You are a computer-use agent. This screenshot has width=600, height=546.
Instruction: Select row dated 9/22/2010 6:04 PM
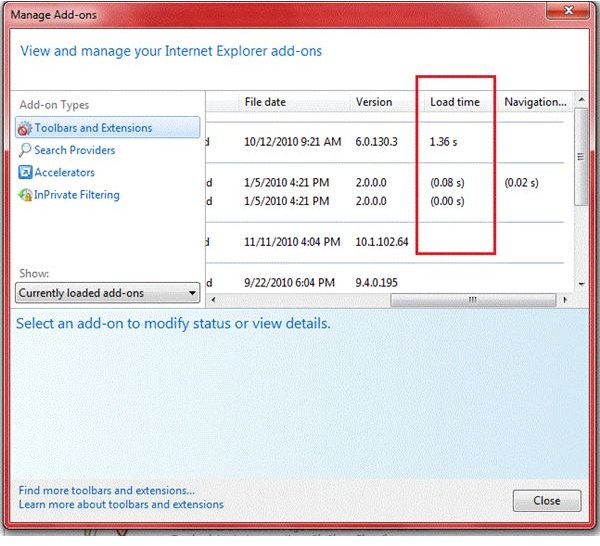[x=385, y=283]
